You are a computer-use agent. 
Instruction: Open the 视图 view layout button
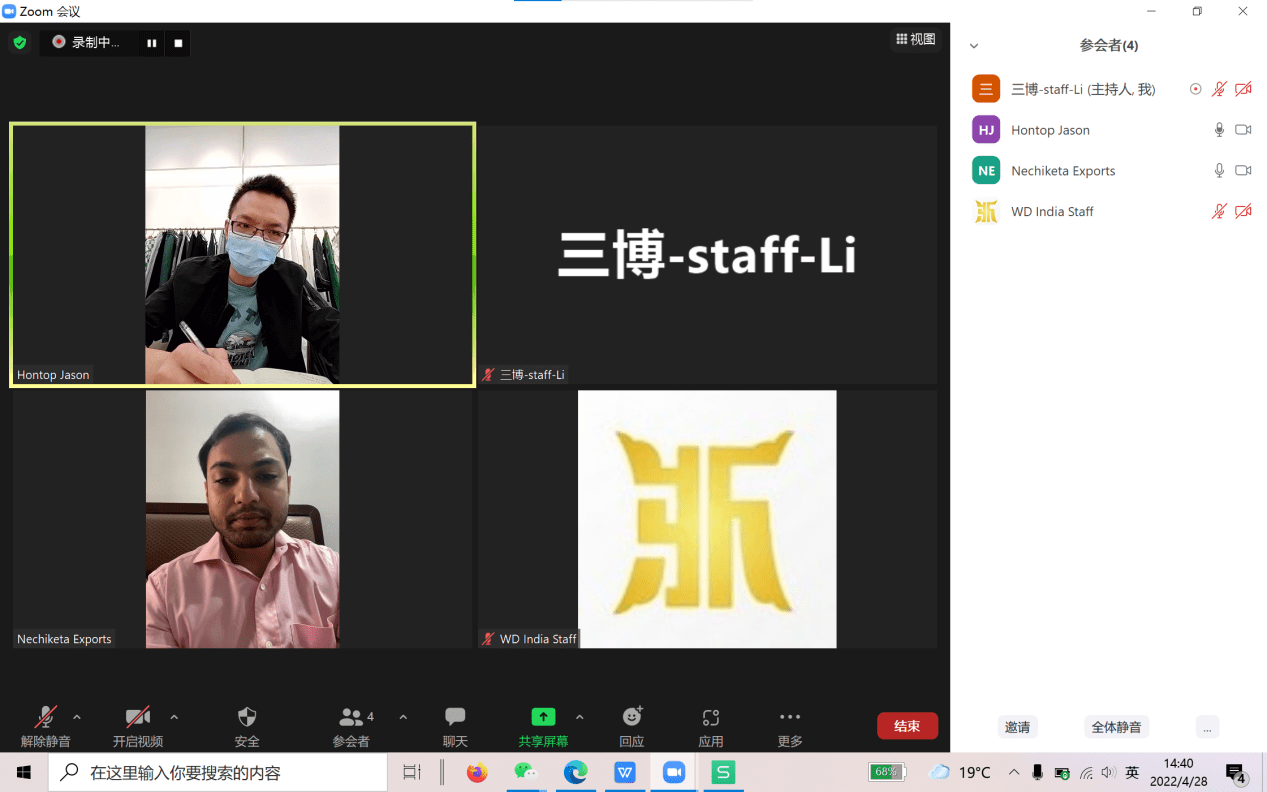click(916, 40)
